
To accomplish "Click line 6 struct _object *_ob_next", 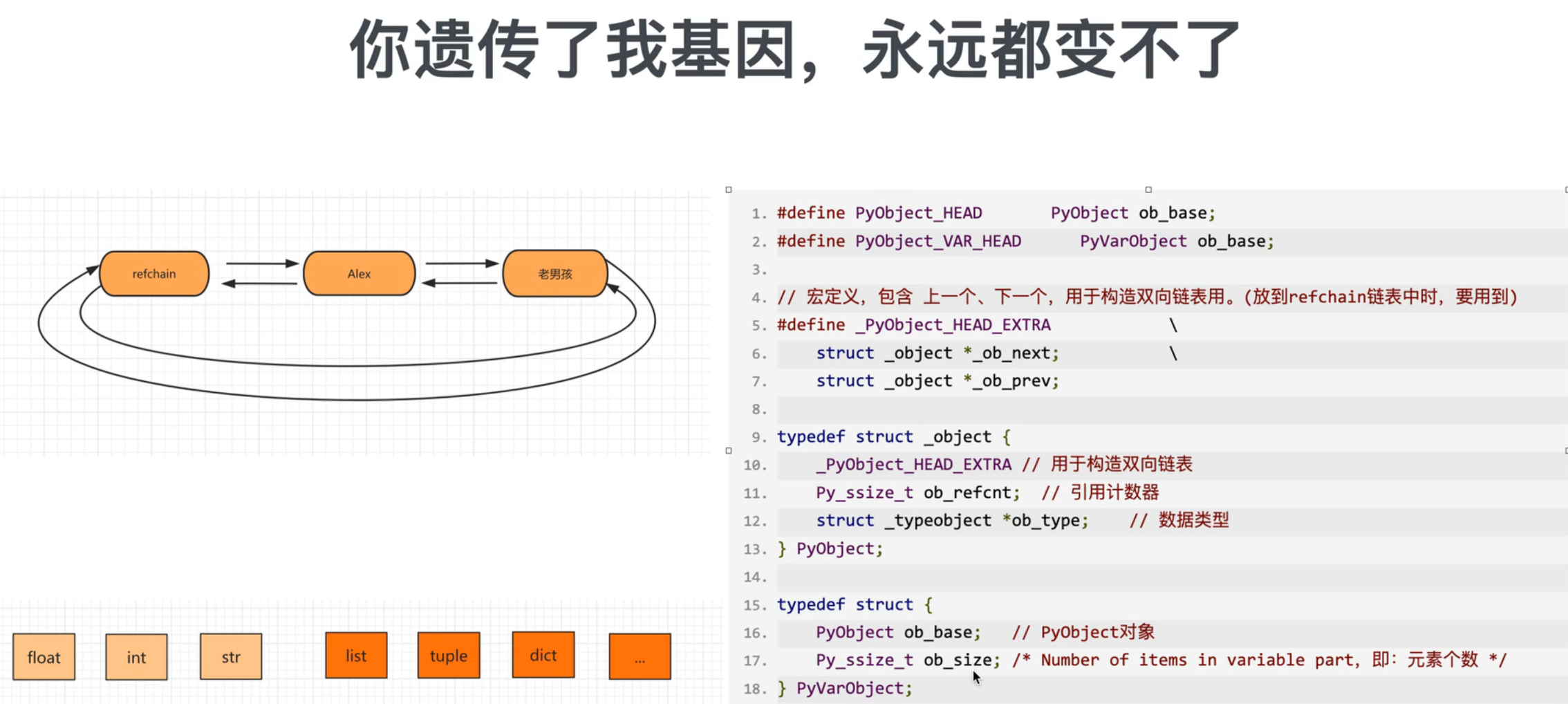I will point(996,353).
